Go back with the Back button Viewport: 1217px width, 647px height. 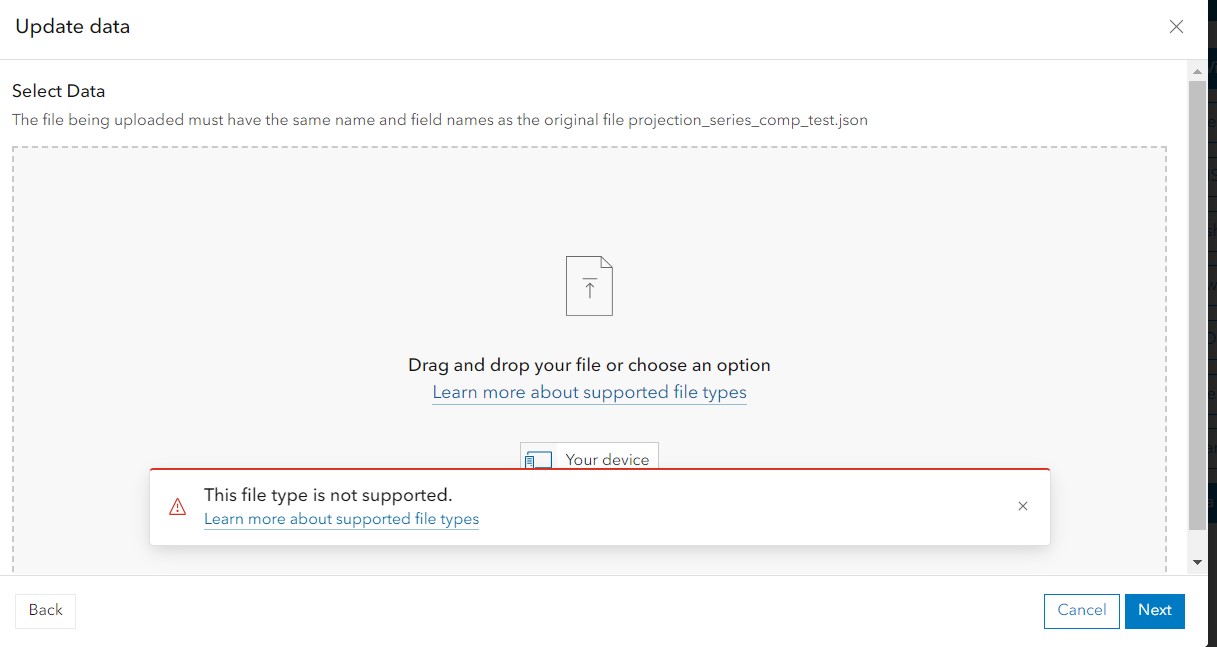click(45, 610)
